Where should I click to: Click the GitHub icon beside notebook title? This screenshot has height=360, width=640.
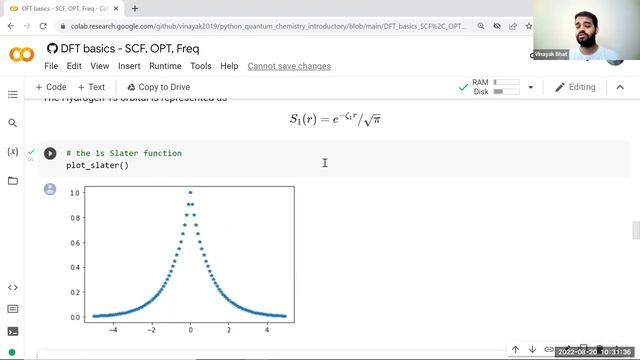(x=52, y=49)
